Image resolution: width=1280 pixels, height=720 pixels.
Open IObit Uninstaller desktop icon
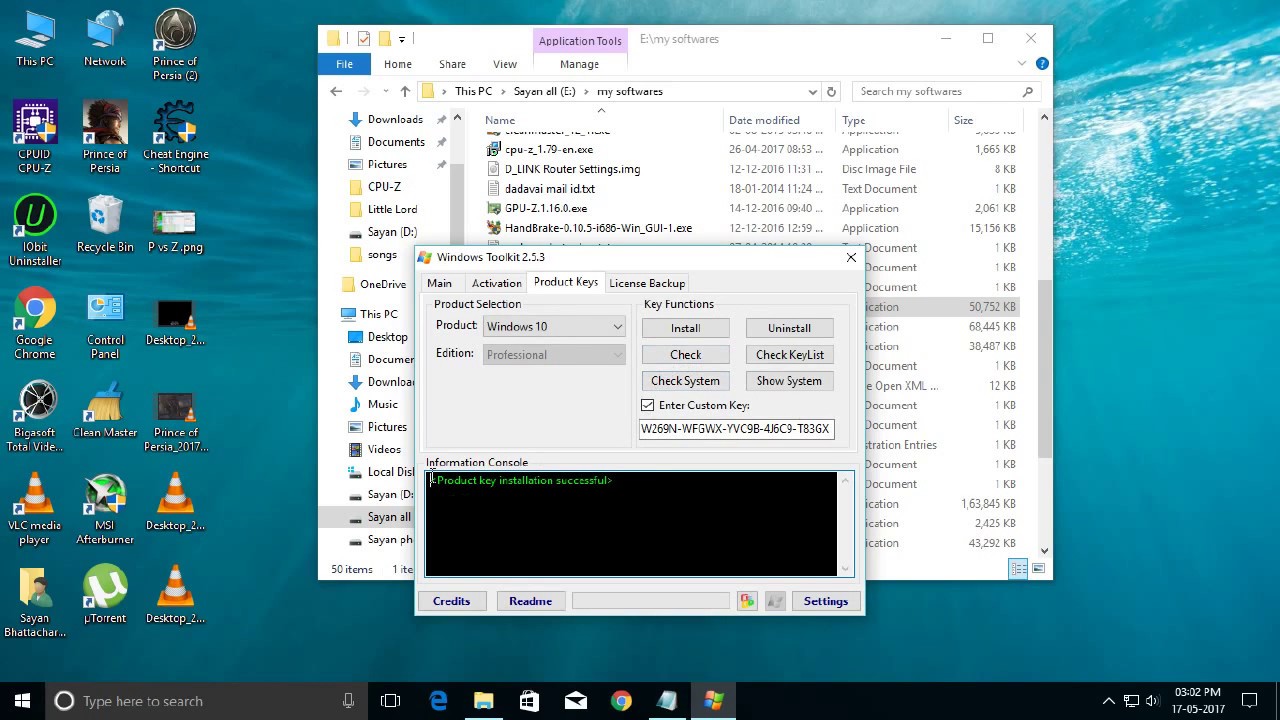tap(35, 231)
